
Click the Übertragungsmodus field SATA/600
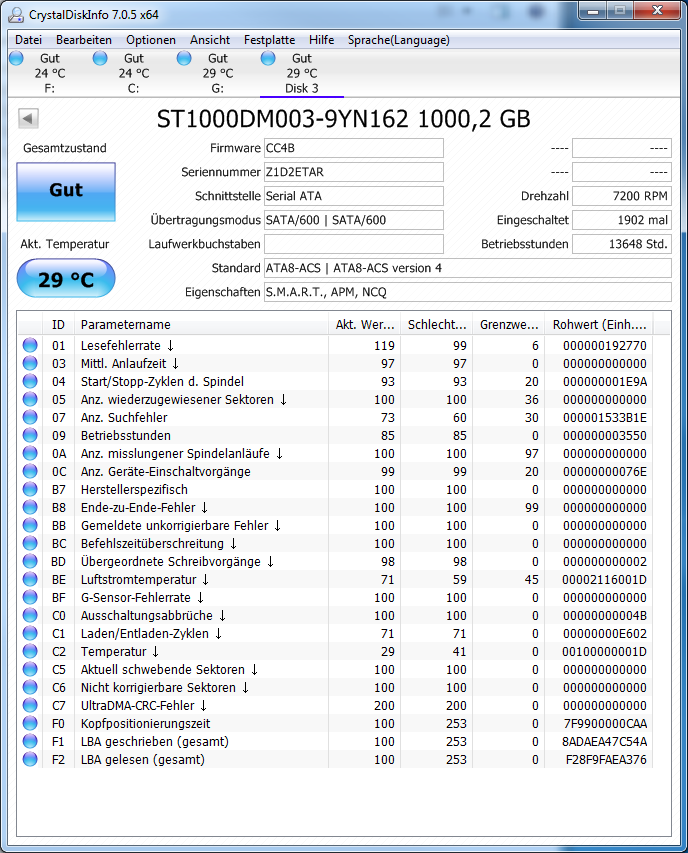354,220
